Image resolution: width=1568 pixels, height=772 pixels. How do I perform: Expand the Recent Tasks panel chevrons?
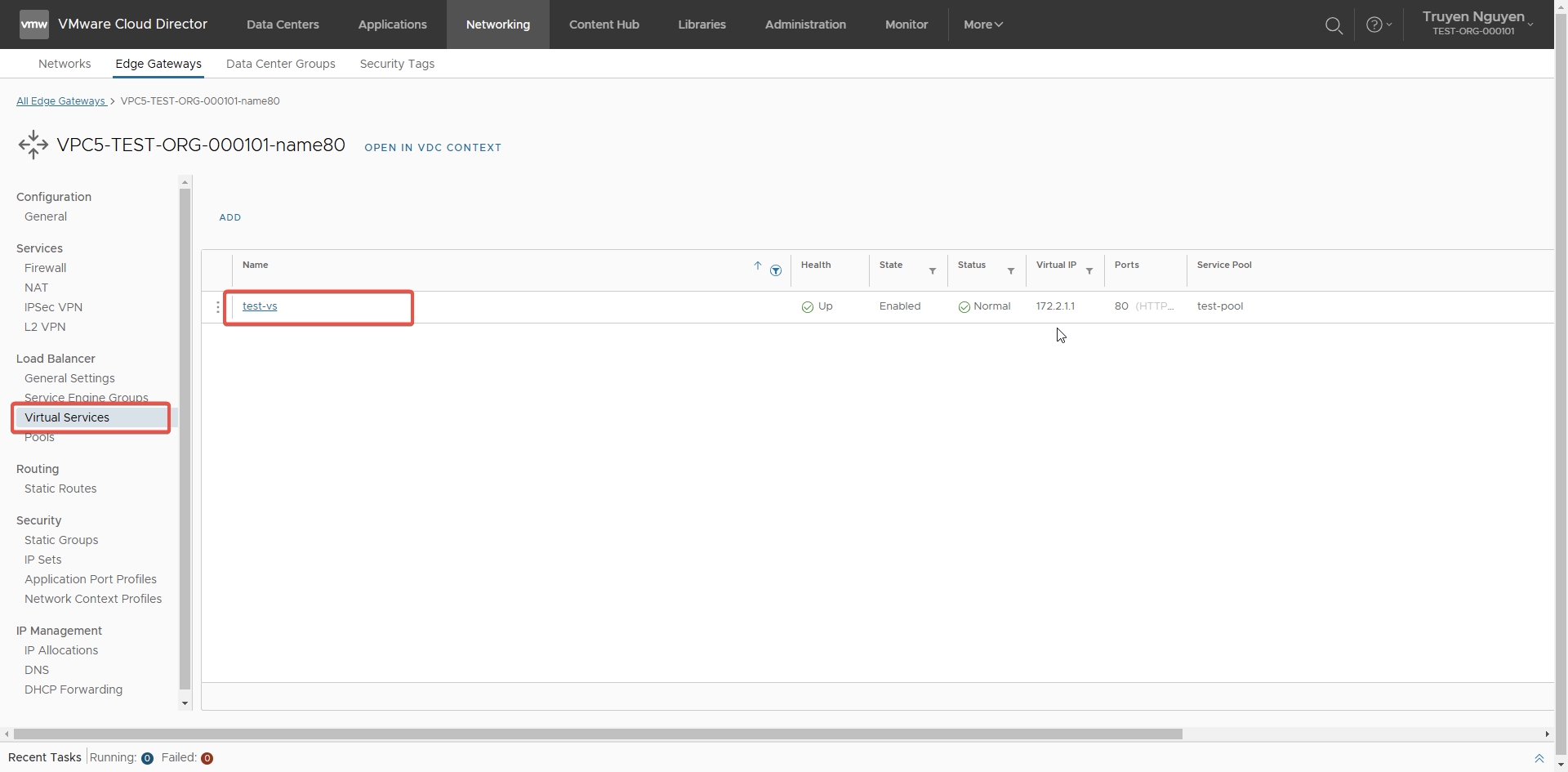[x=1539, y=758]
